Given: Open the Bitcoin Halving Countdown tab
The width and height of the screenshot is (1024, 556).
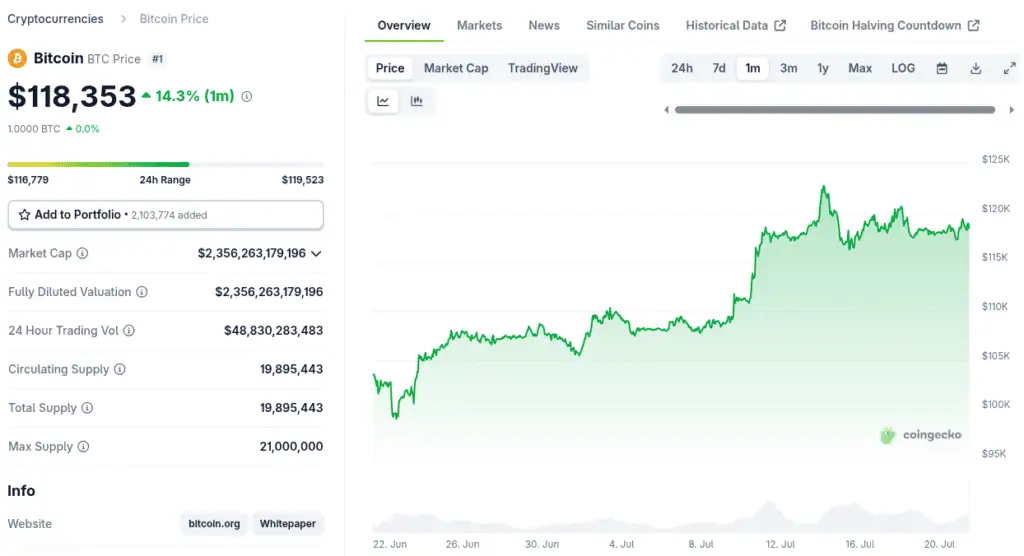Looking at the screenshot, I should (895, 25).
